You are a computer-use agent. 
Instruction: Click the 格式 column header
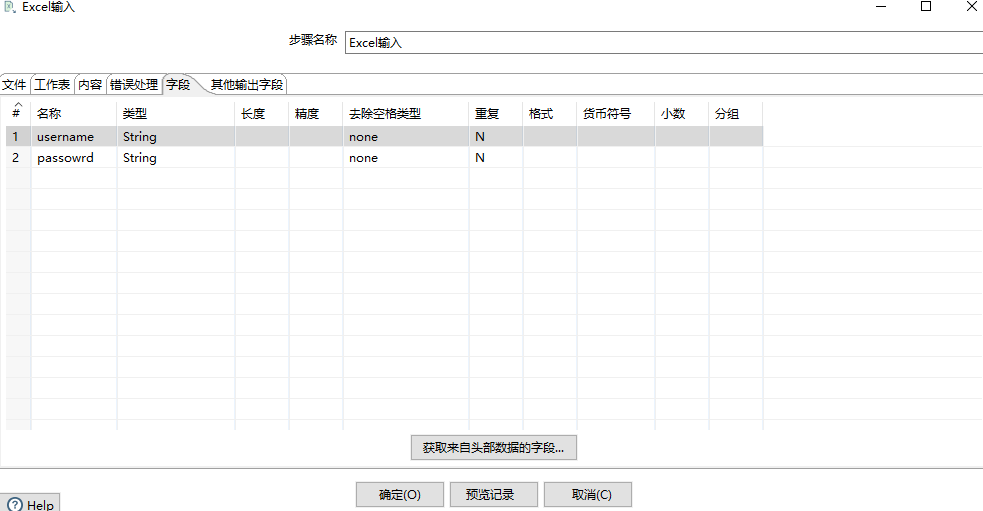coord(550,113)
